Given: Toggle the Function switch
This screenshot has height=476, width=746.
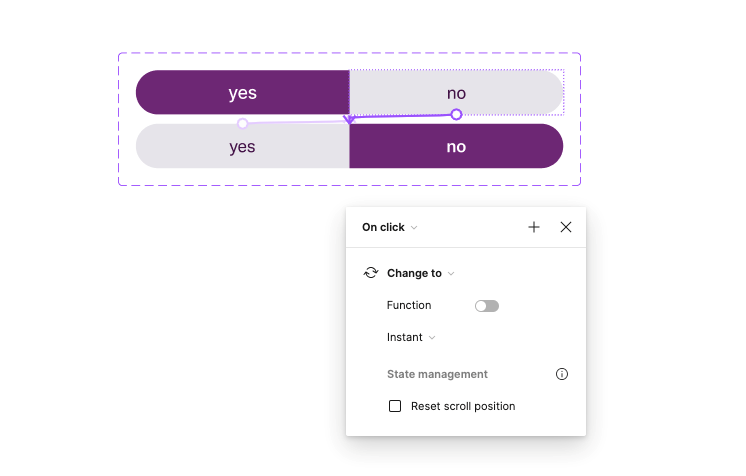Looking at the screenshot, I should point(487,306).
